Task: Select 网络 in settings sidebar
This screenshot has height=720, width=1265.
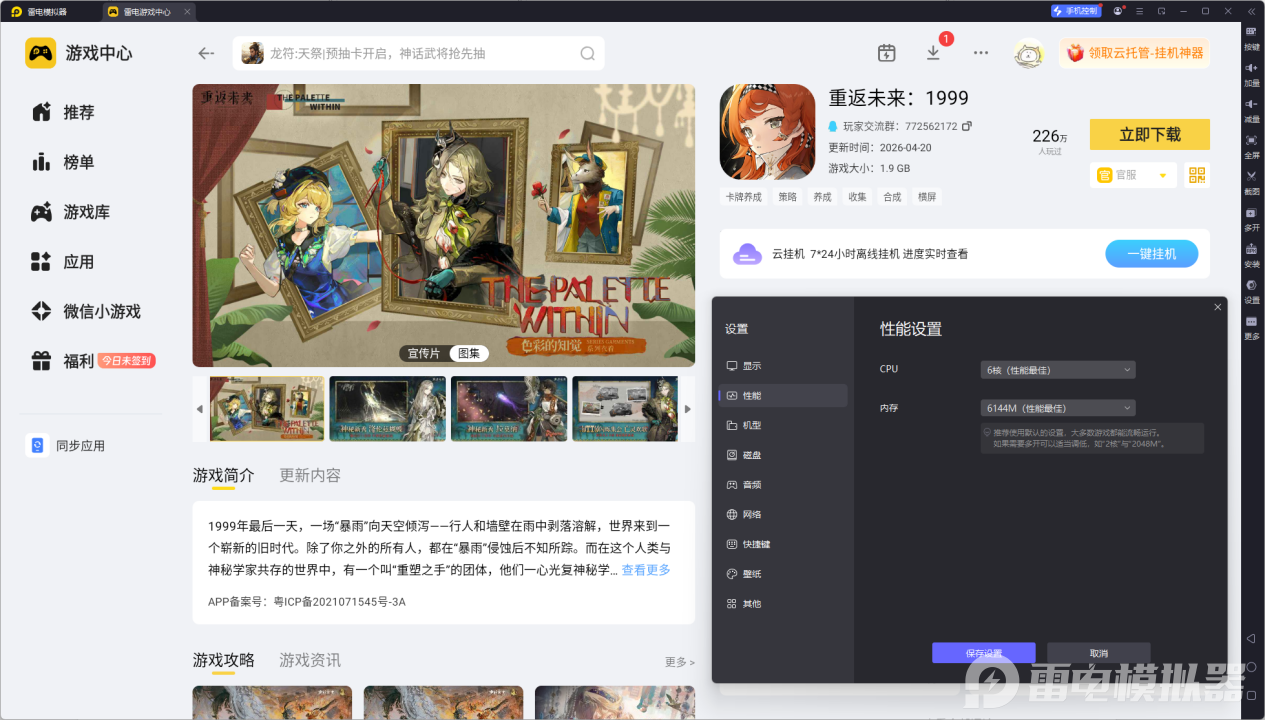Action: tap(783, 514)
